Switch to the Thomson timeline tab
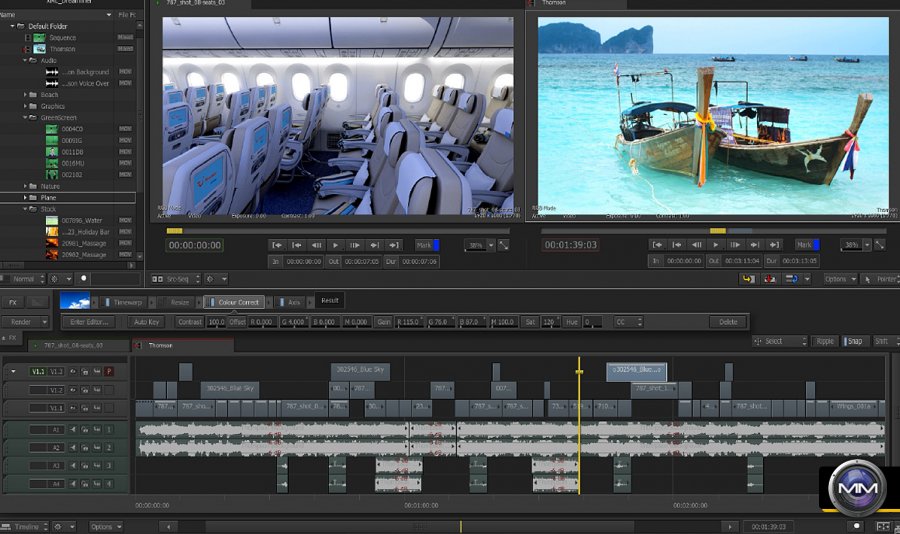 tap(162, 345)
